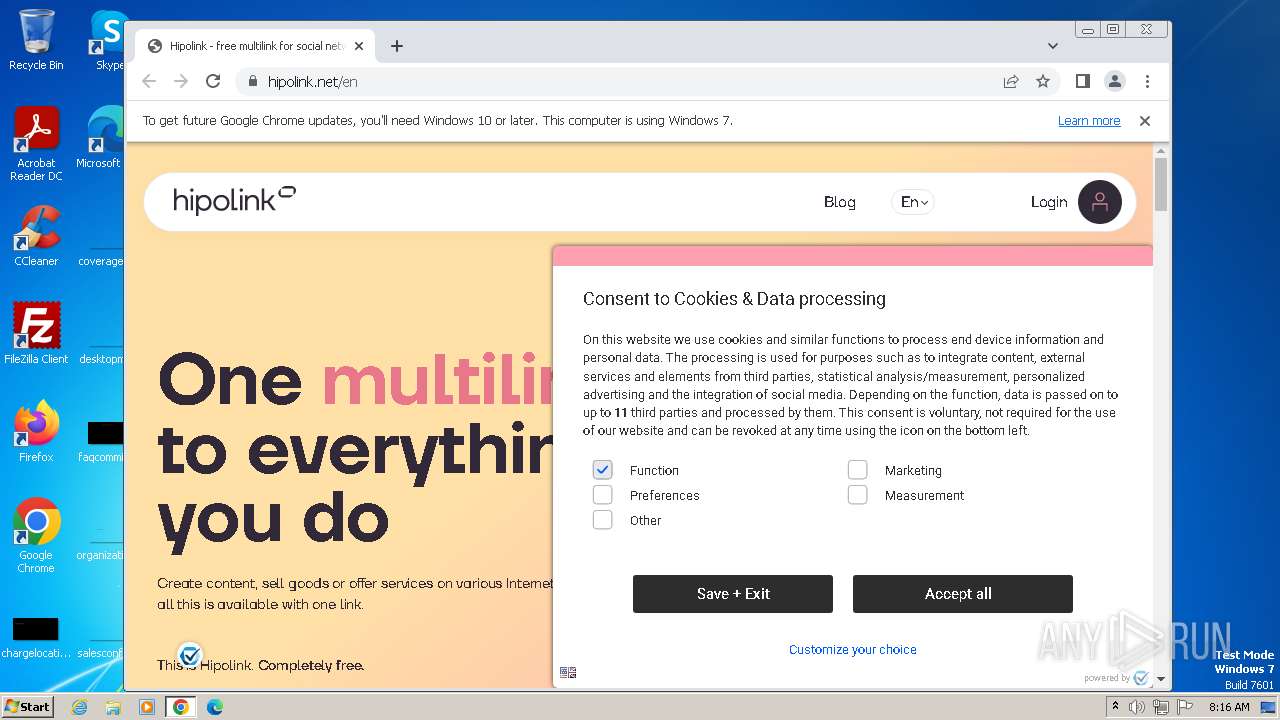
Task: Go back using the browser back arrow
Action: 149,81
